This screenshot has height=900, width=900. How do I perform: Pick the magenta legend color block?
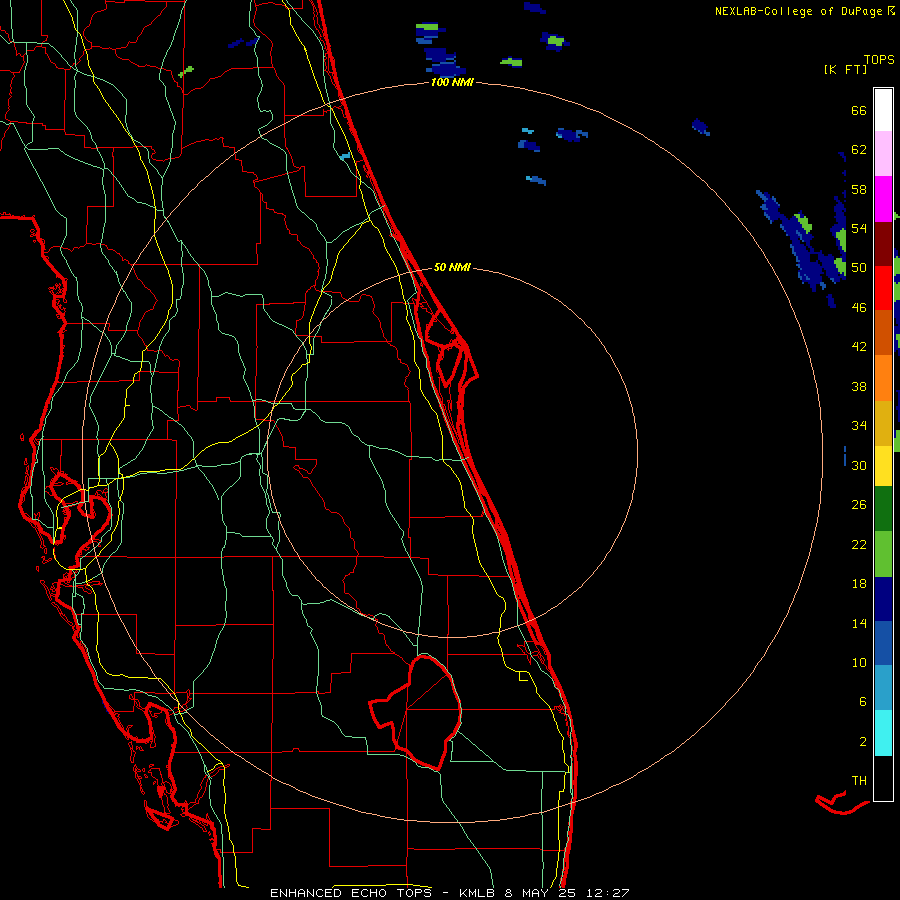883,199
